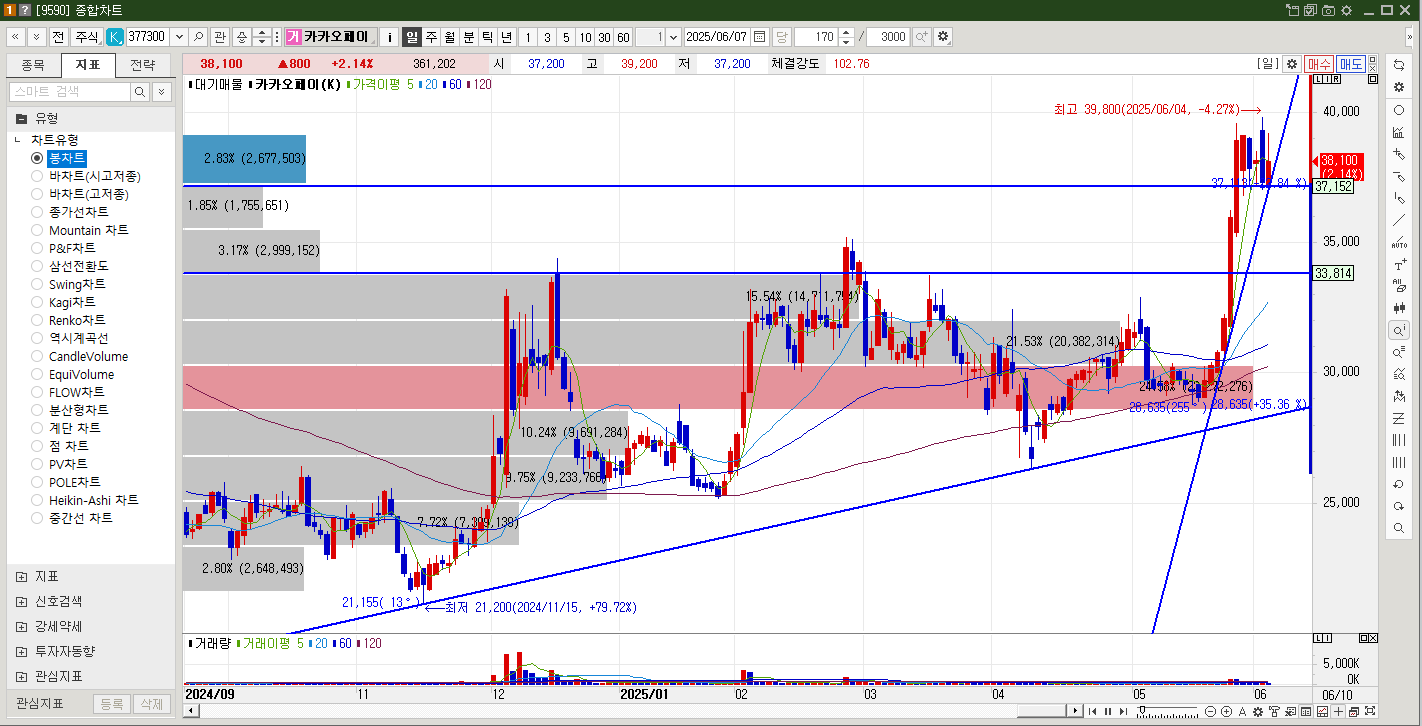Screen dimensions: 1422x726
Task: Click the 삭제 button
Action: (x=151, y=704)
